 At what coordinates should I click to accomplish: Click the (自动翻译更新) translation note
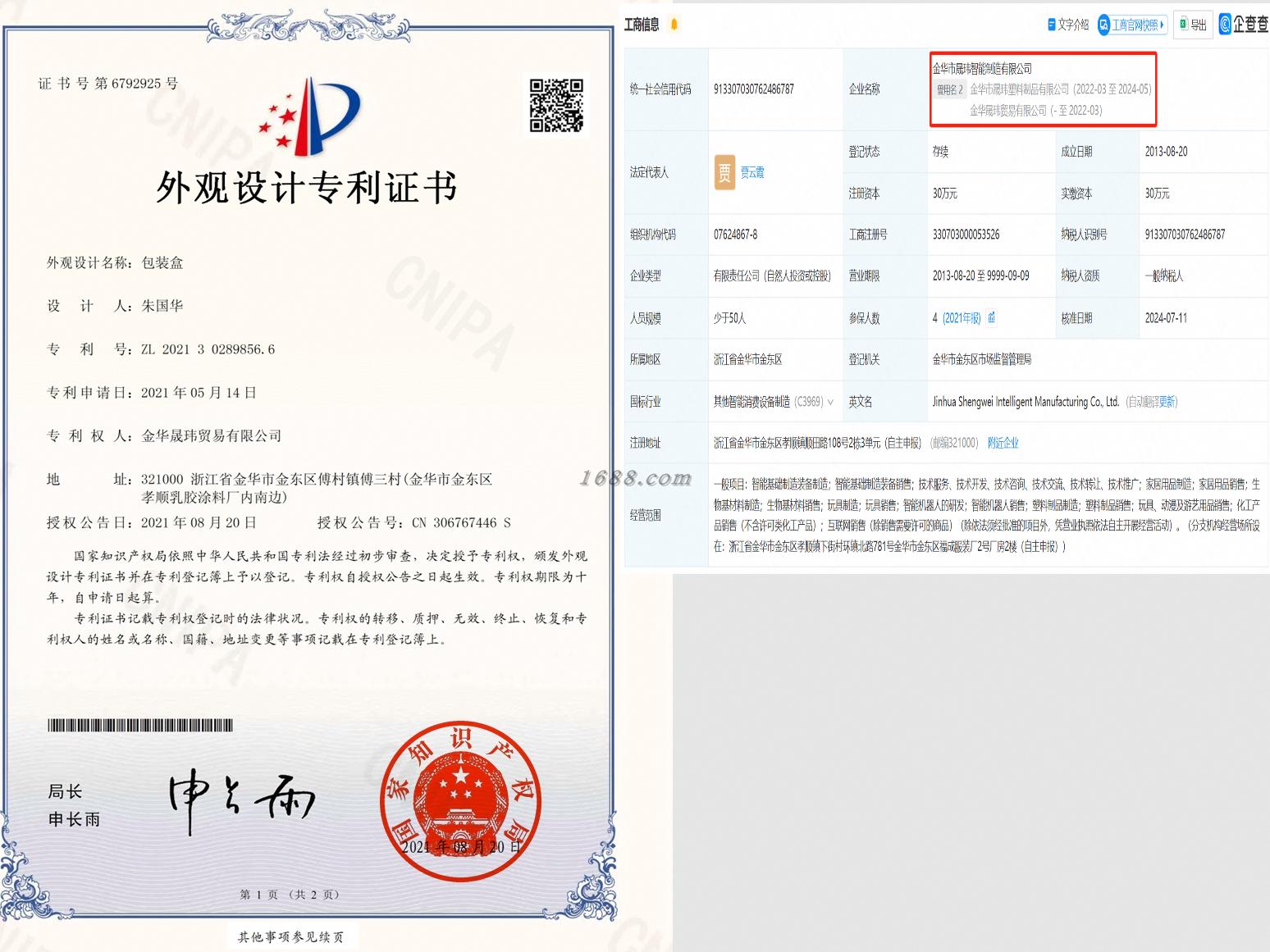tap(1152, 402)
